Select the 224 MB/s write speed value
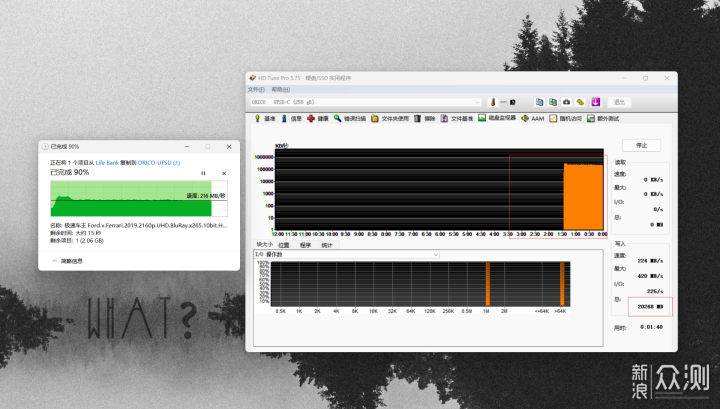The image size is (720, 409). [x=650, y=261]
